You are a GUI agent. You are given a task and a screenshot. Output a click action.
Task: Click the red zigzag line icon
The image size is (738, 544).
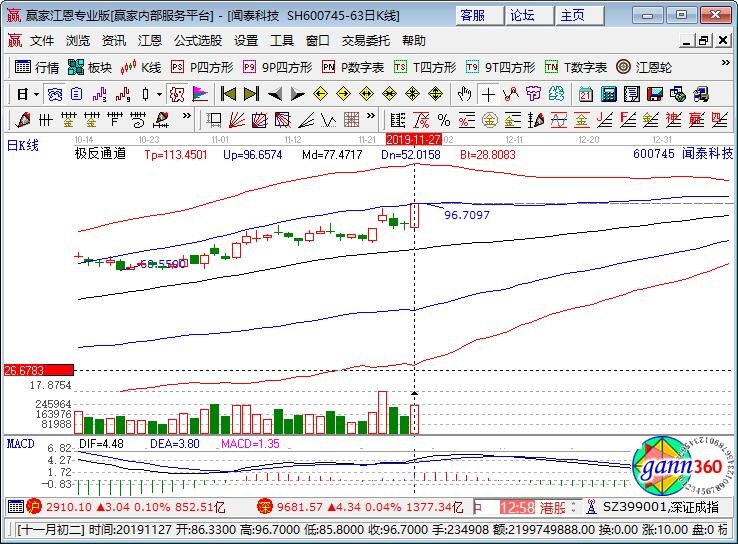coord(511,95)
